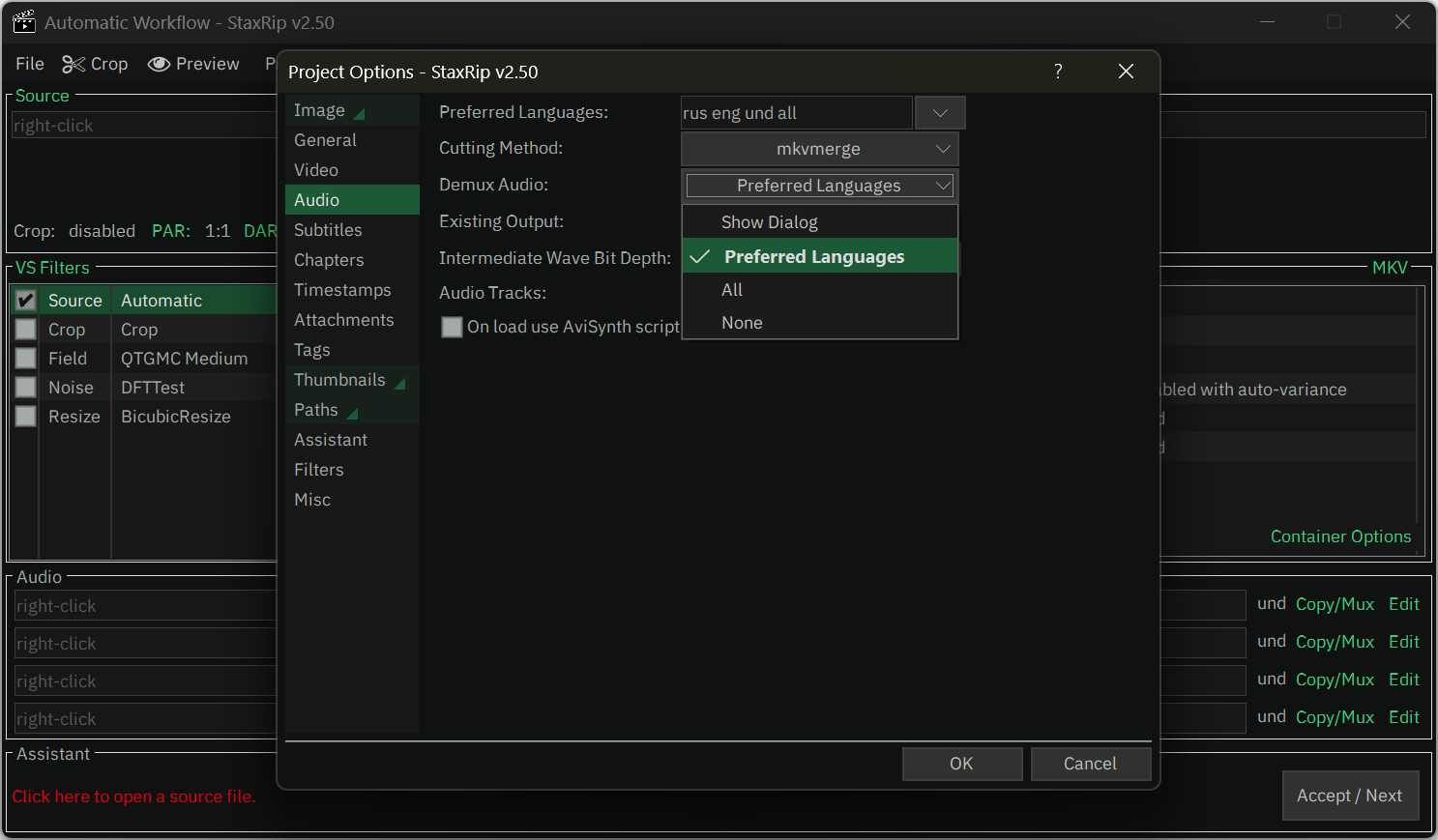Viewport: 1438px width, 840px height.
Task: Select General in options tree
Action: 352,140
